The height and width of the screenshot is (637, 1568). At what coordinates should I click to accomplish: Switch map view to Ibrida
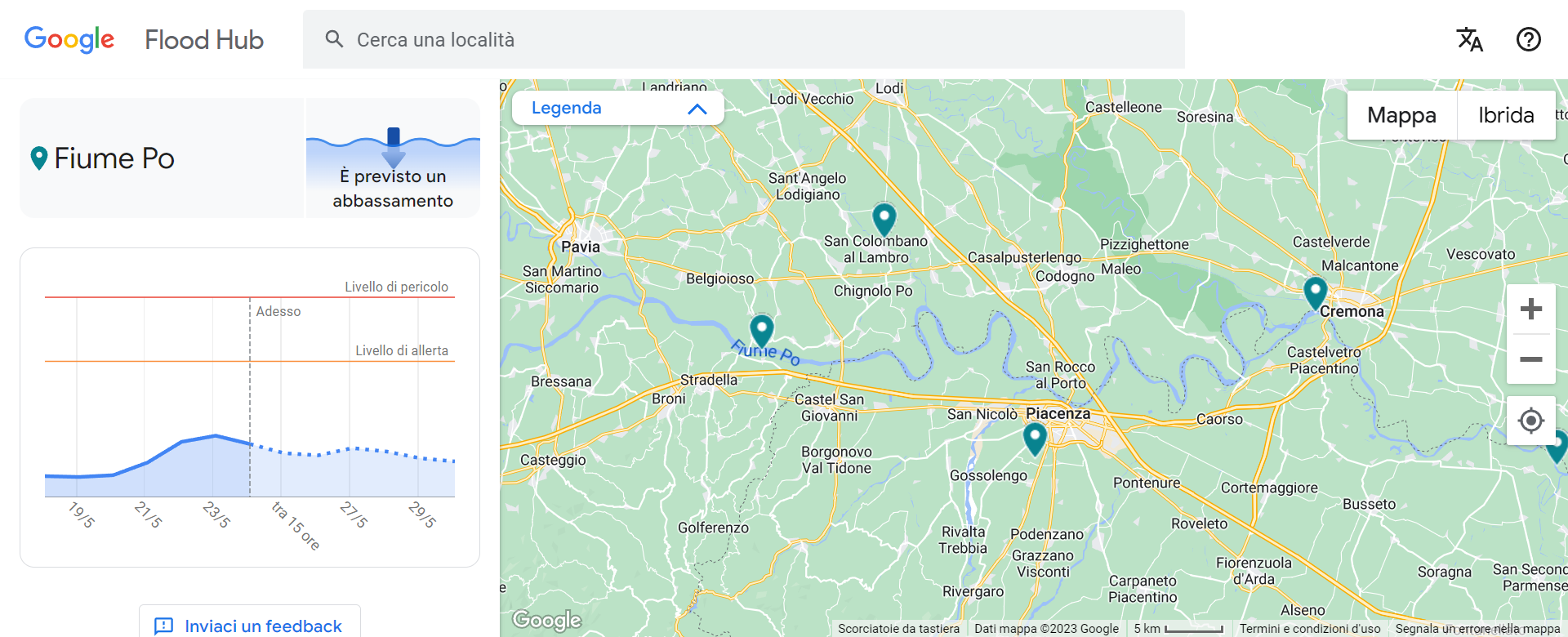click(x=1506, y=115)
